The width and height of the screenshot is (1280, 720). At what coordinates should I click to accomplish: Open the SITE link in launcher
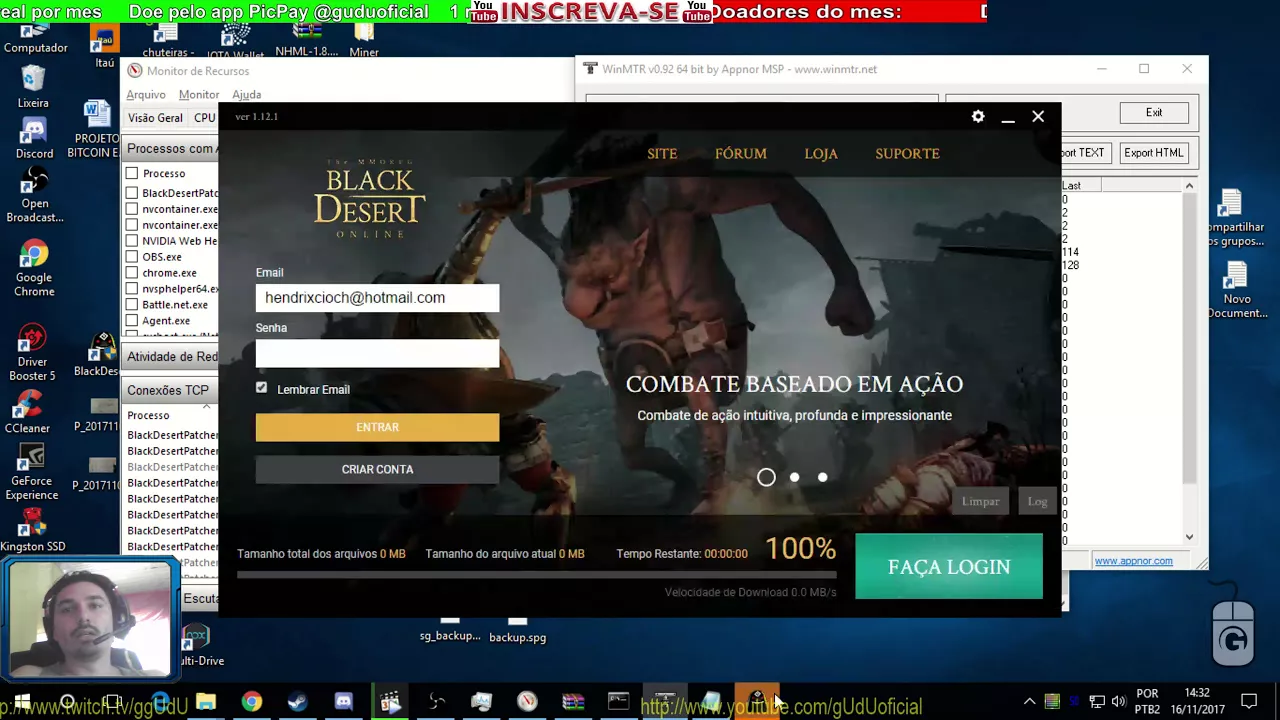[x=662, y=153]
